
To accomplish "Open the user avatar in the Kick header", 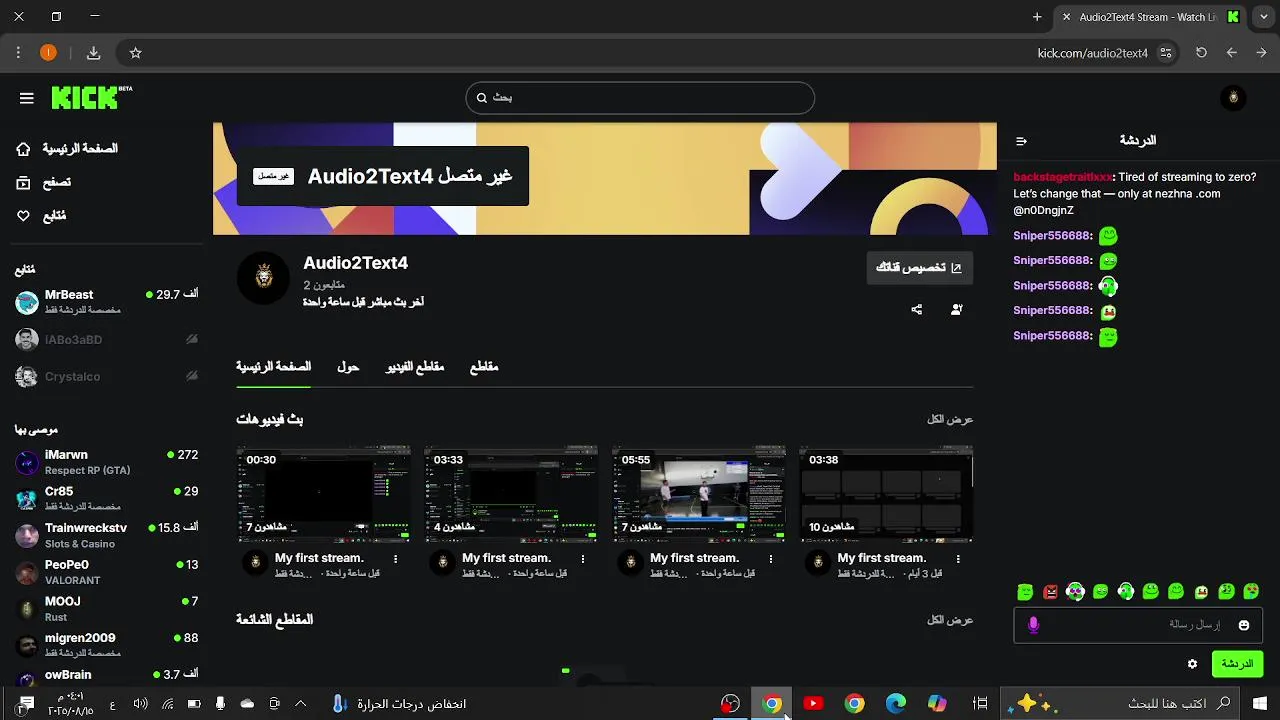I will point(1233,97).
